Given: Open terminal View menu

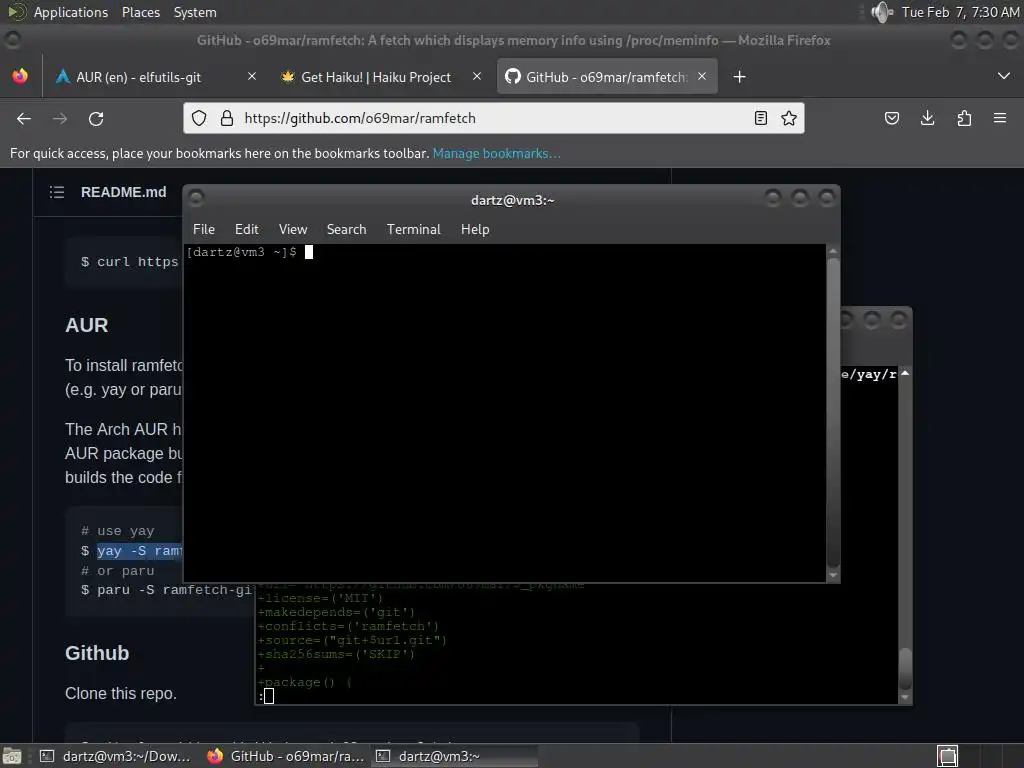Looking at the screenshot, I should coord(293,229).
